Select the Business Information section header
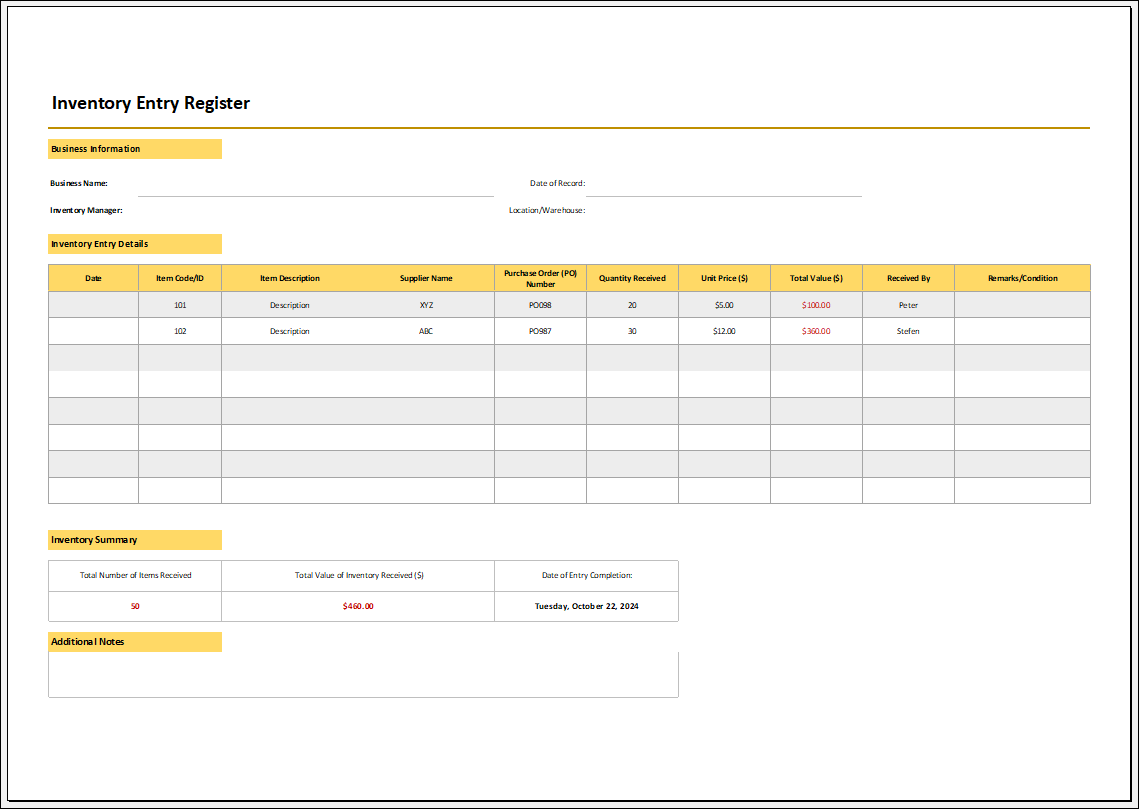 (x=135, y=148)
